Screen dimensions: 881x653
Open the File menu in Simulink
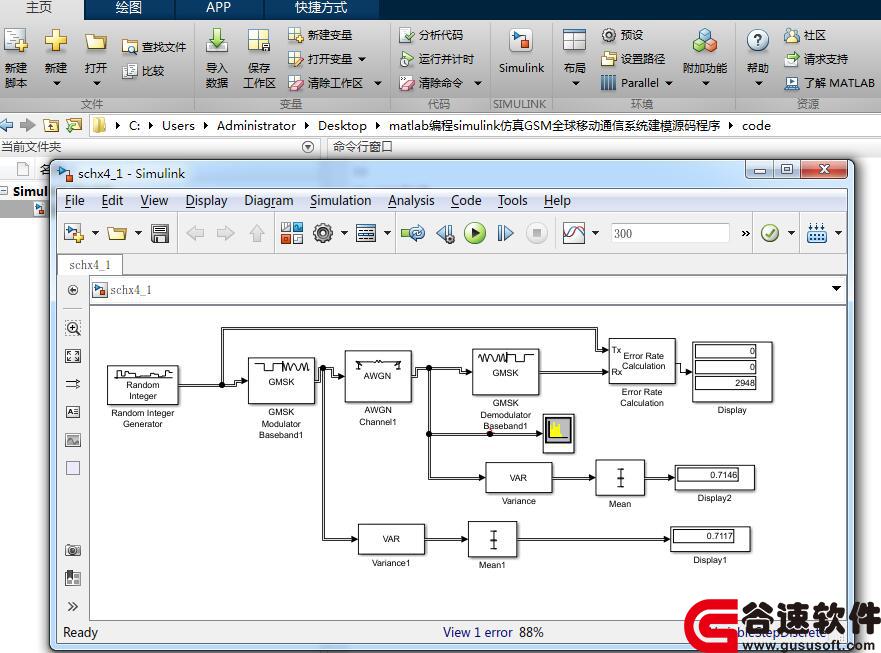74,201
